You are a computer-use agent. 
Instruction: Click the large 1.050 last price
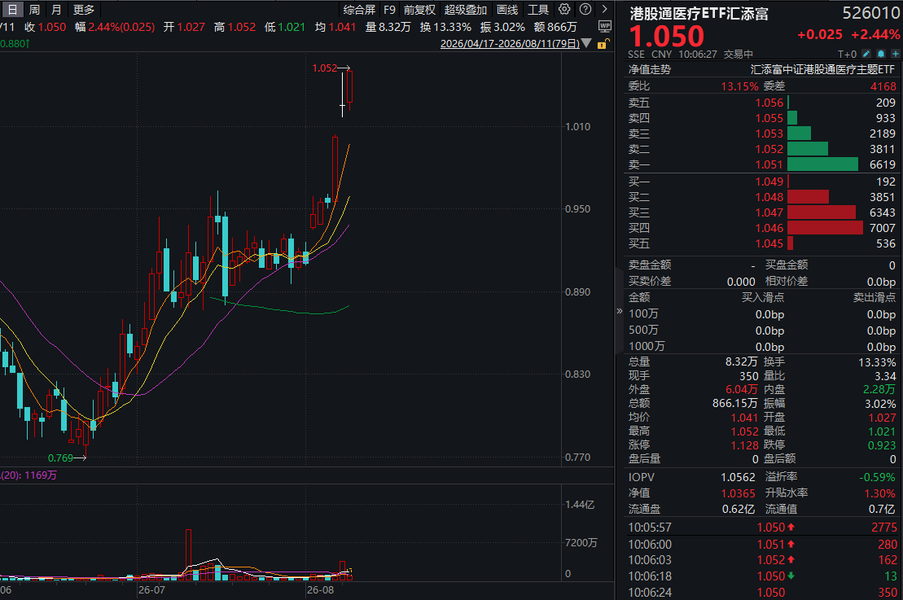(666, 37)
